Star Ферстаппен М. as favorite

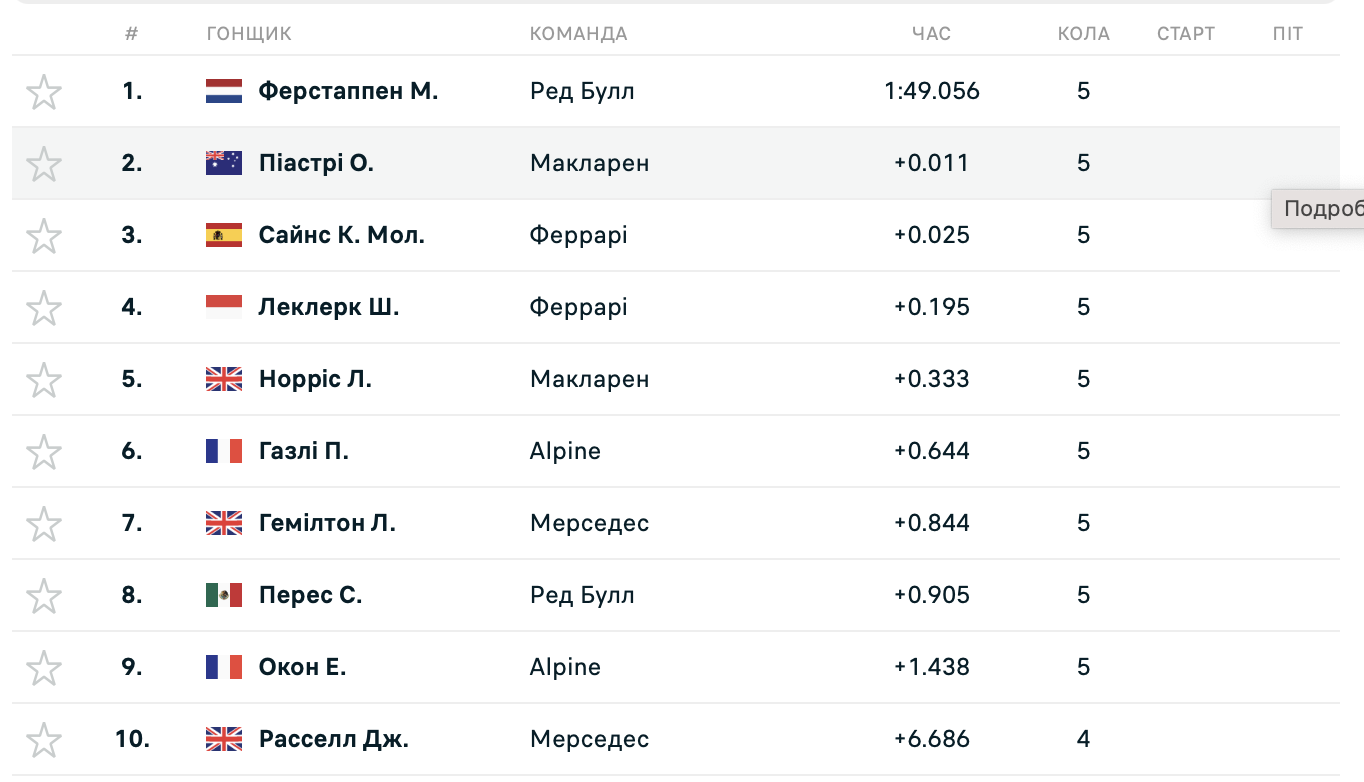(44, 92)
